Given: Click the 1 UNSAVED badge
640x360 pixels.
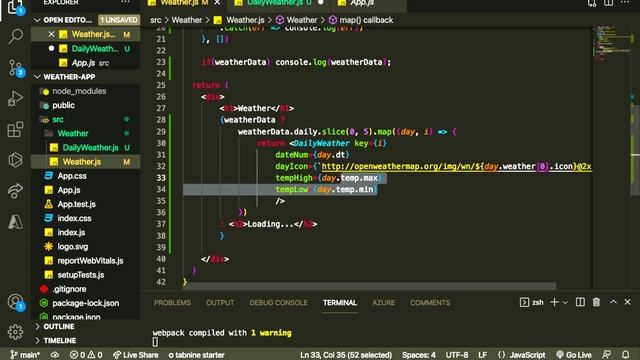Looking at the screenshot, I should (119, 20).
